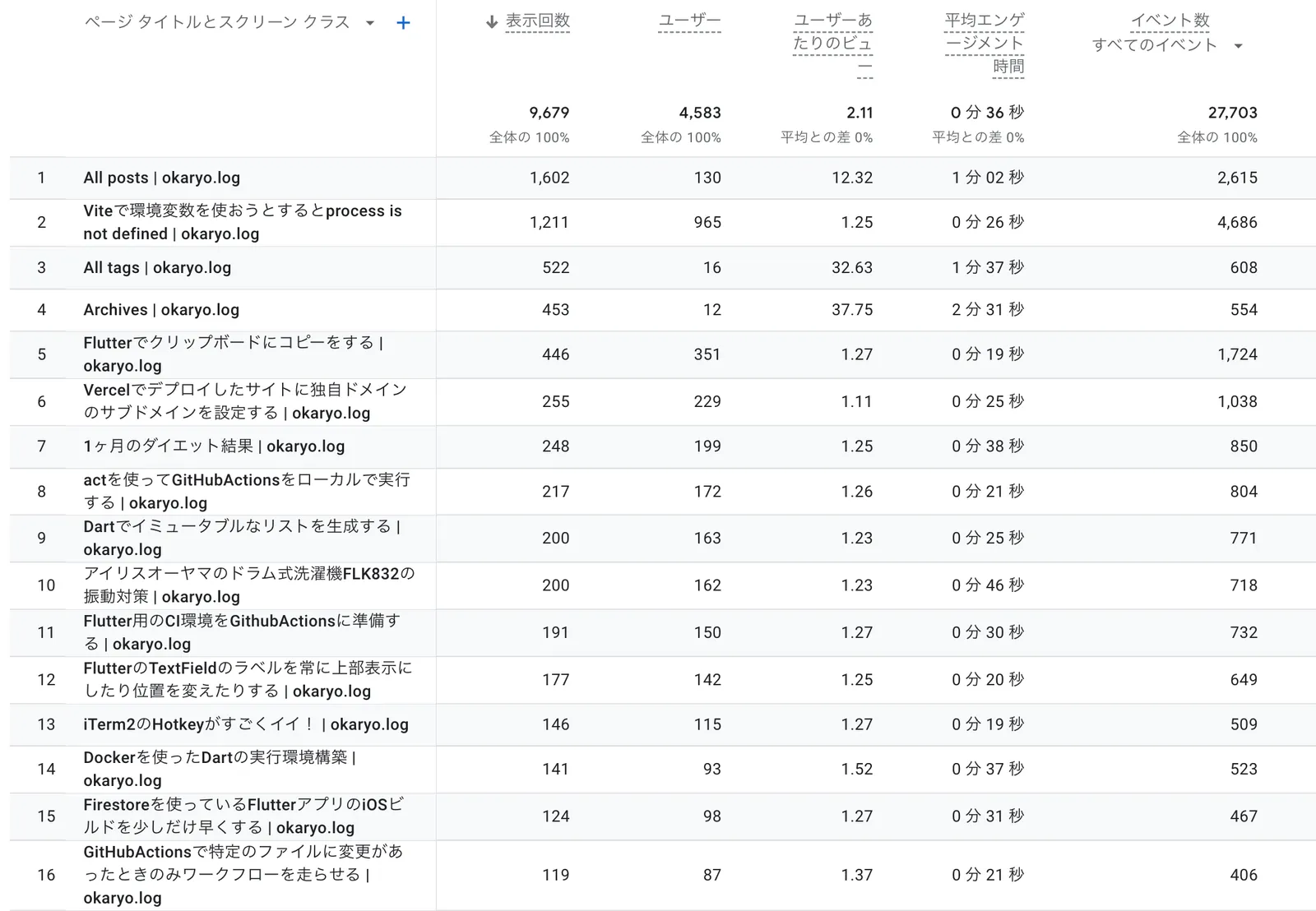Click the descending sort arrow on 表示回数
Image resolution: width=1316 pixels, height=911 pixels.
pos(490,22)
